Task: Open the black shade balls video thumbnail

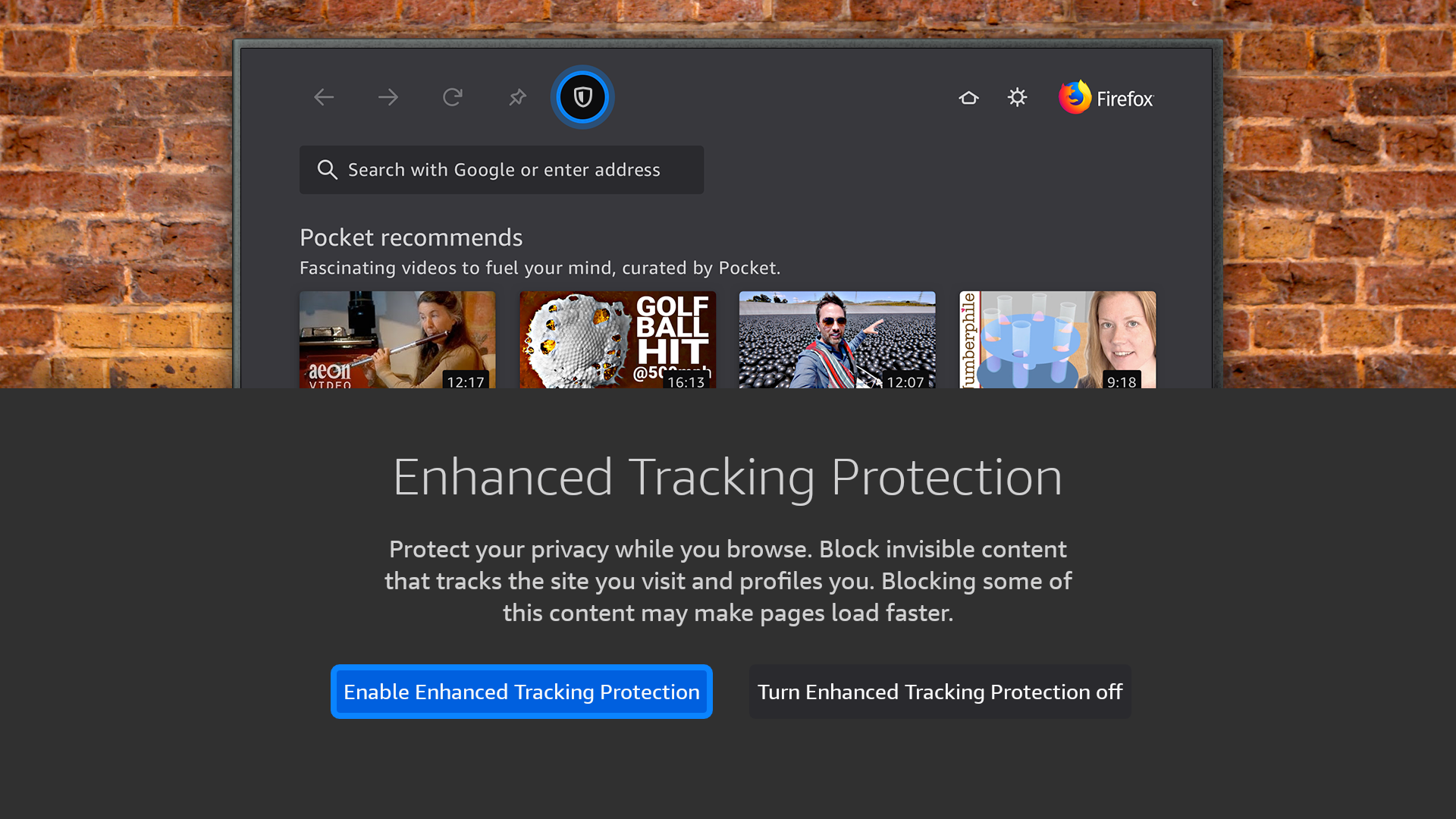Action: 837,338
